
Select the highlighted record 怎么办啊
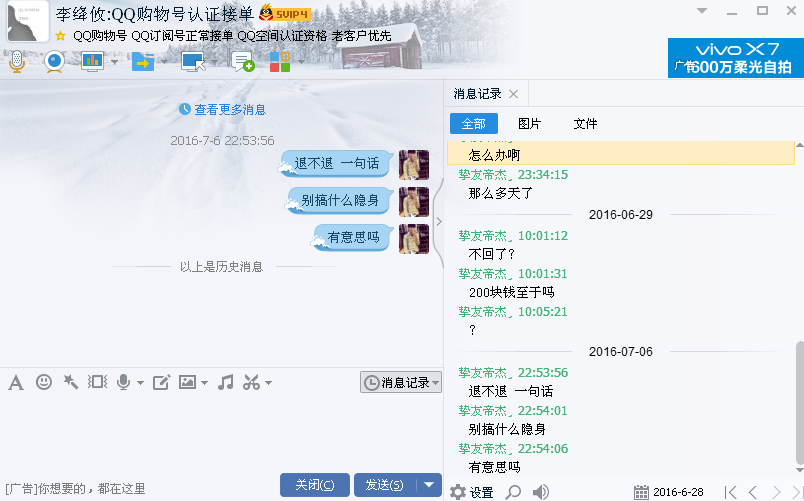pyautogui.click(x=621, y=154)
